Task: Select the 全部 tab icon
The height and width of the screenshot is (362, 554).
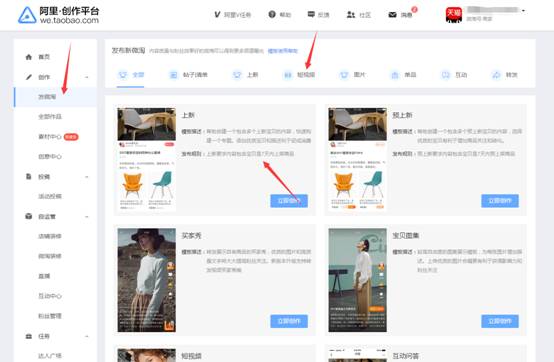Action: click(x=123, y=75)
